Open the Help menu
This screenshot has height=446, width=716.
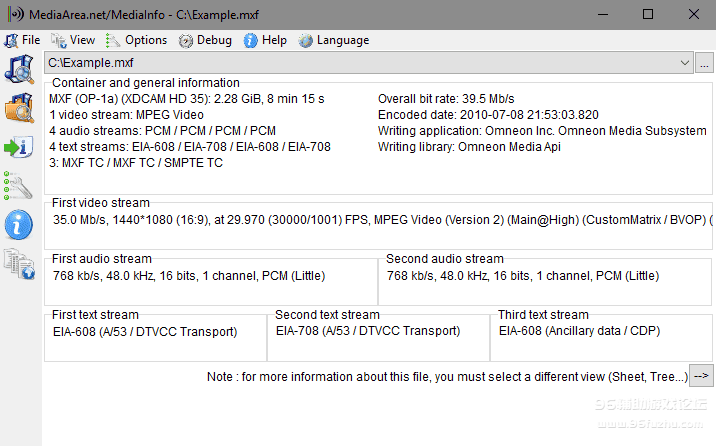265,40
